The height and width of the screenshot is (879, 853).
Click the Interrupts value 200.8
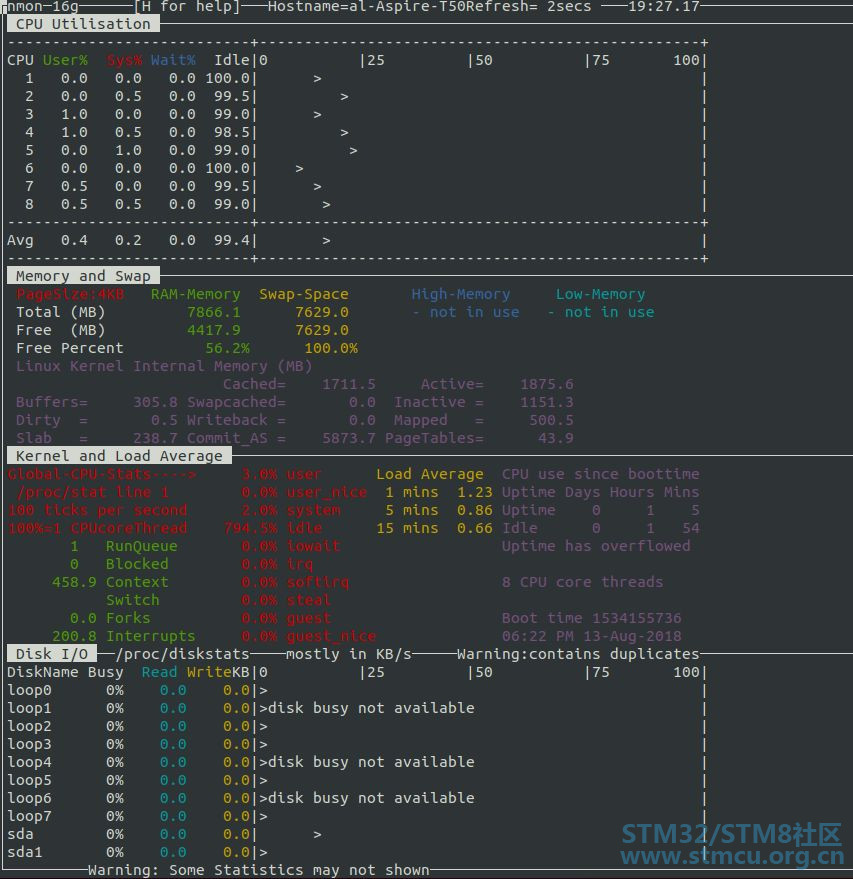pos(75,636)
